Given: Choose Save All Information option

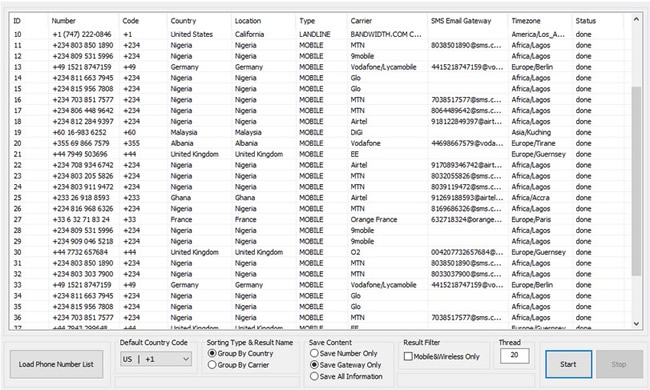Looking at the screenshot, I should click(x=314, y=376).
